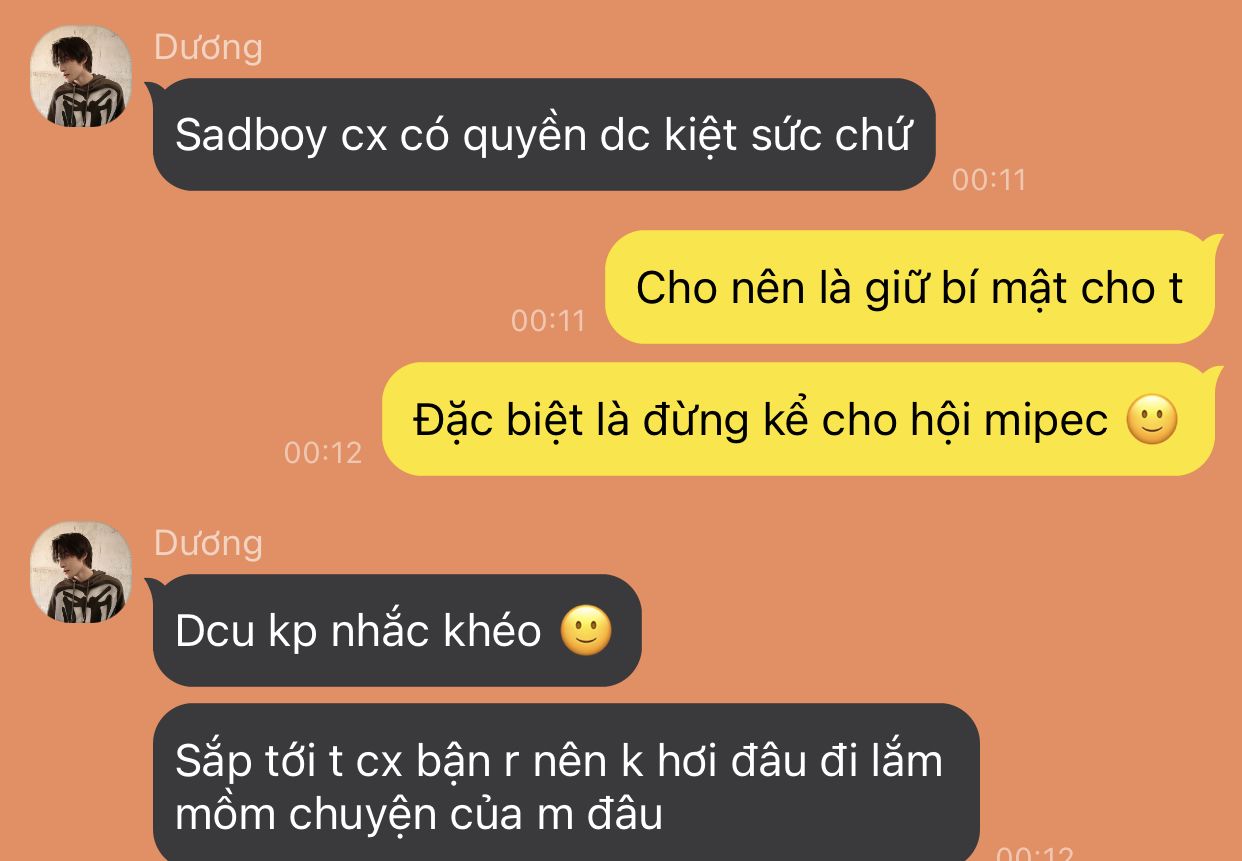
Task: Tap the smiley emoji after 'nhắc khéo'
Action: (586, 631)
